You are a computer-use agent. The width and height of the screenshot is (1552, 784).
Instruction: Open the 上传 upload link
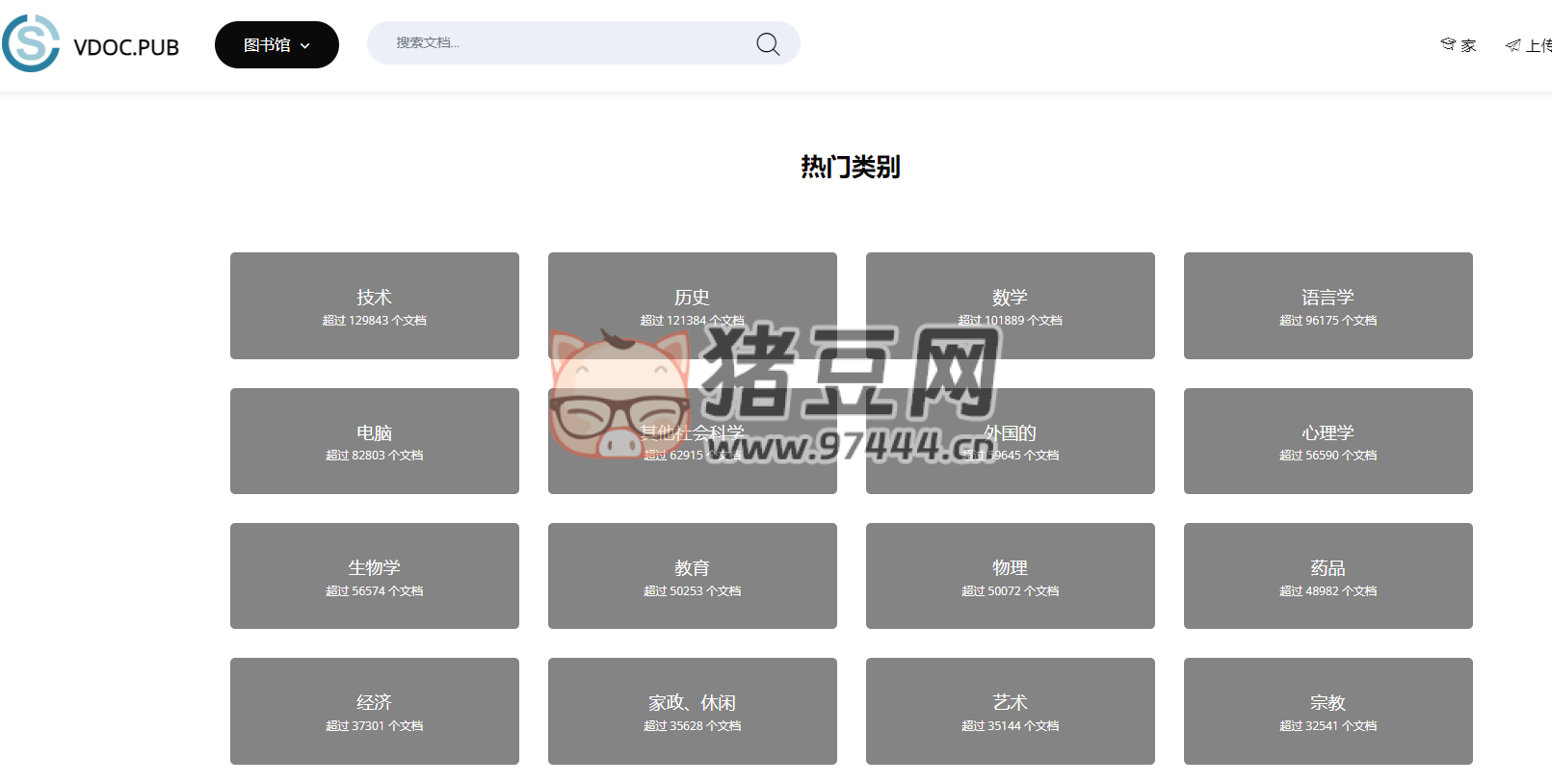tap(1529, 45)
